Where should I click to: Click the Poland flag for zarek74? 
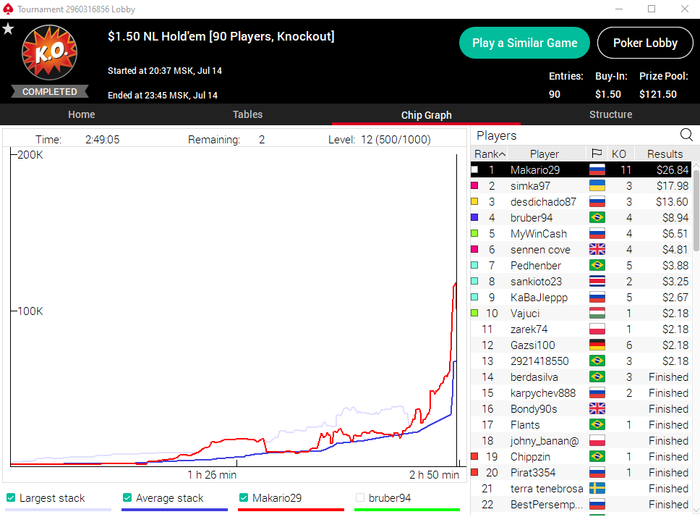click(x=597, y=329)
